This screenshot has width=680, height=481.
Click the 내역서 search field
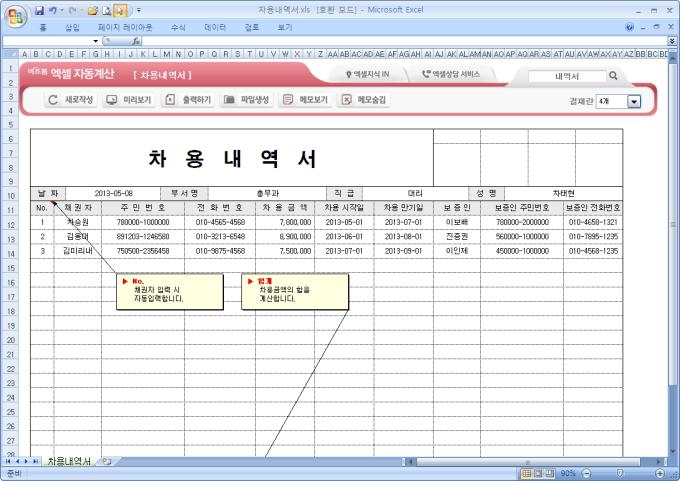pyautogui.click(x=567, y=76)
